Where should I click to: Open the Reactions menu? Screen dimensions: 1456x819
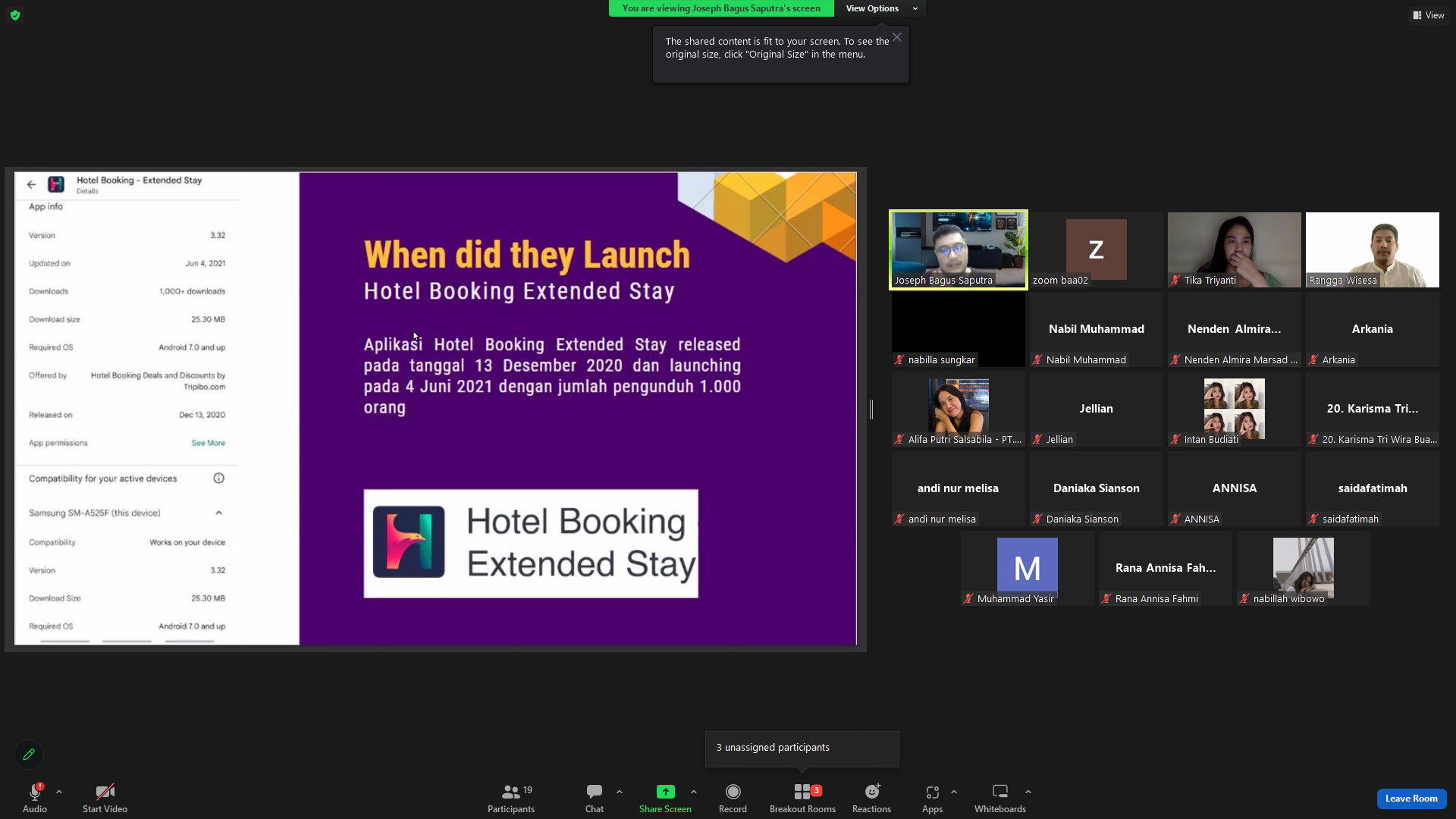pos(871,797)
